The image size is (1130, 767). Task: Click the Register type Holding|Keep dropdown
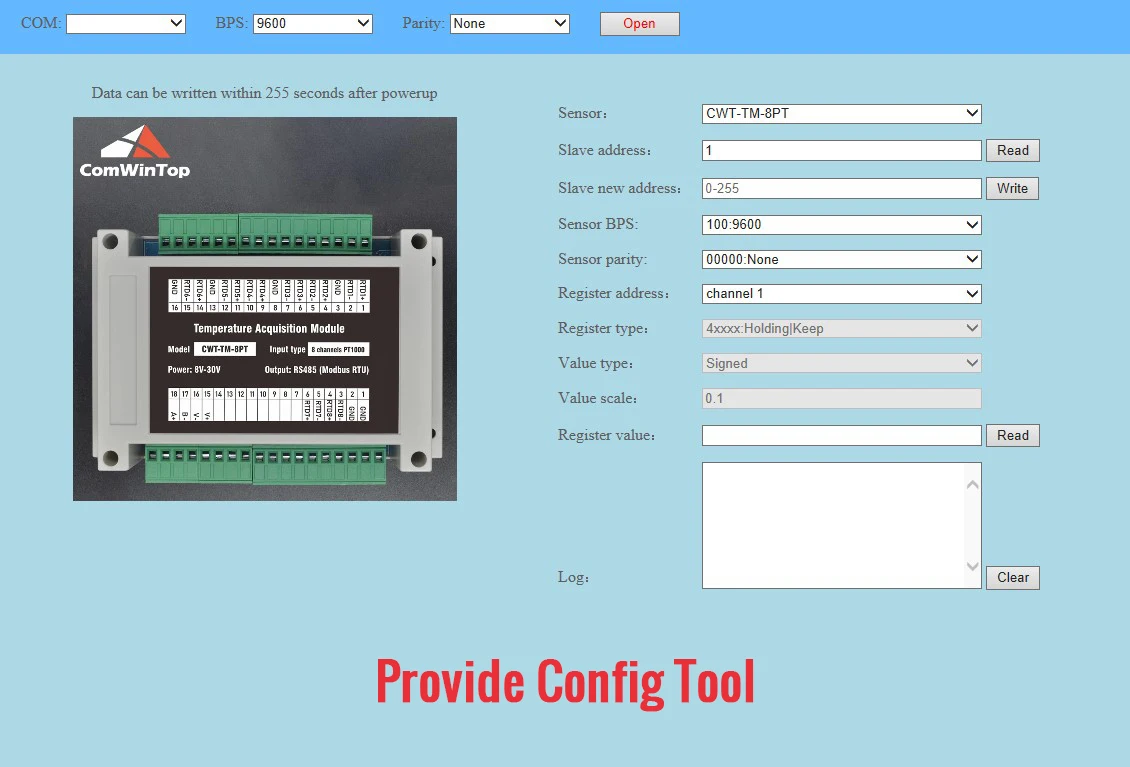pyautogui.click(x=842, y=328)
